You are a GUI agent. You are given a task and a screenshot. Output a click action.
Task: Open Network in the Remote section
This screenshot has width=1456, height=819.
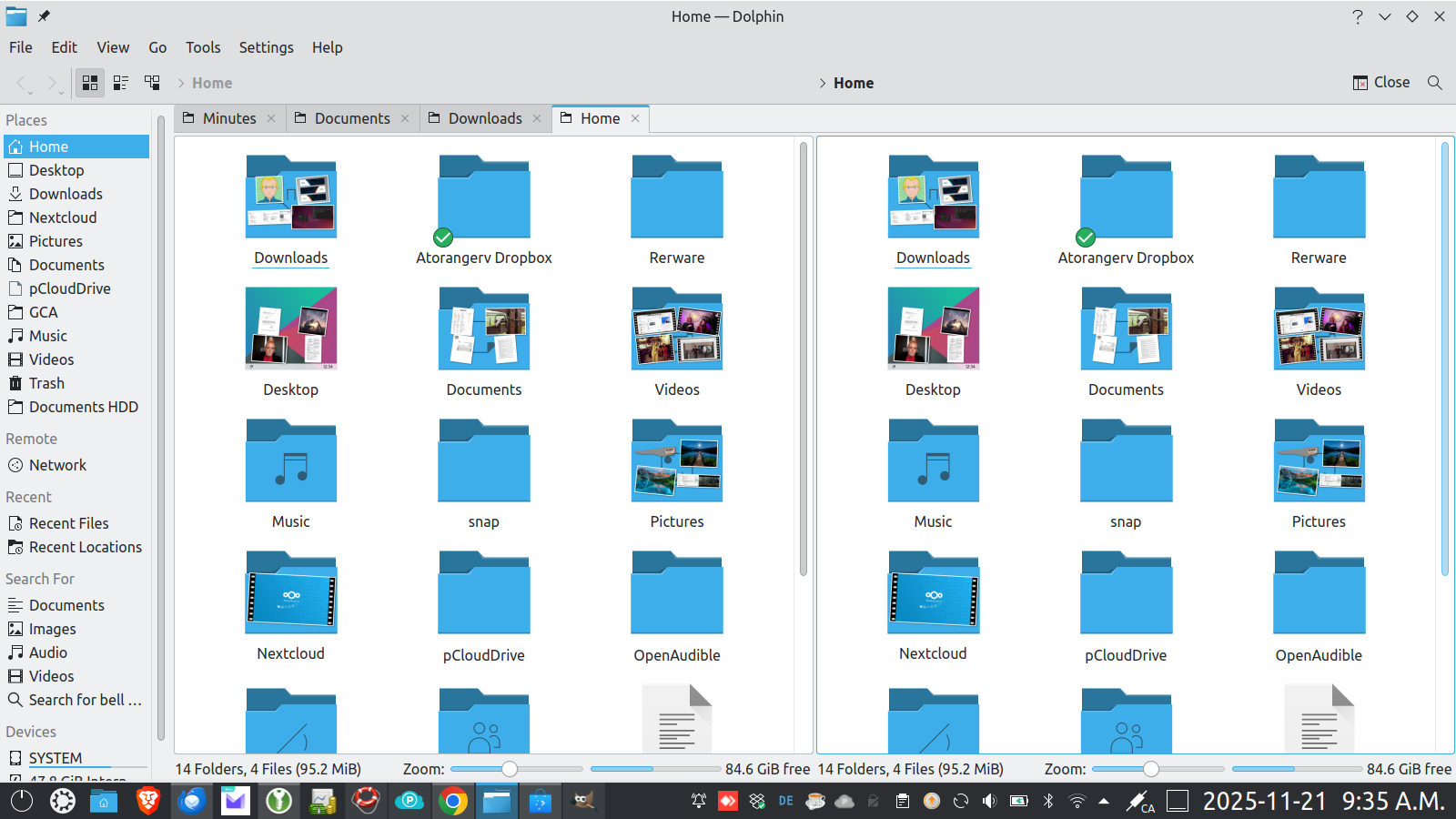pos(57,465)
